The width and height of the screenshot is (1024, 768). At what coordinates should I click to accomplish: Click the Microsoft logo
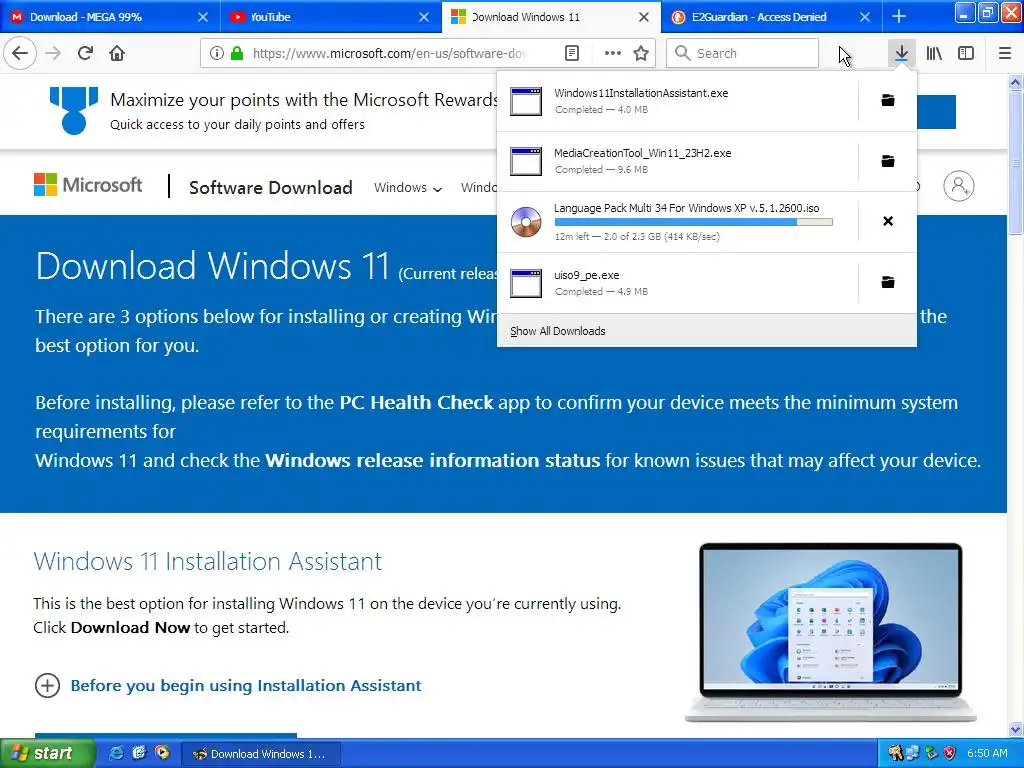[88, 185]
